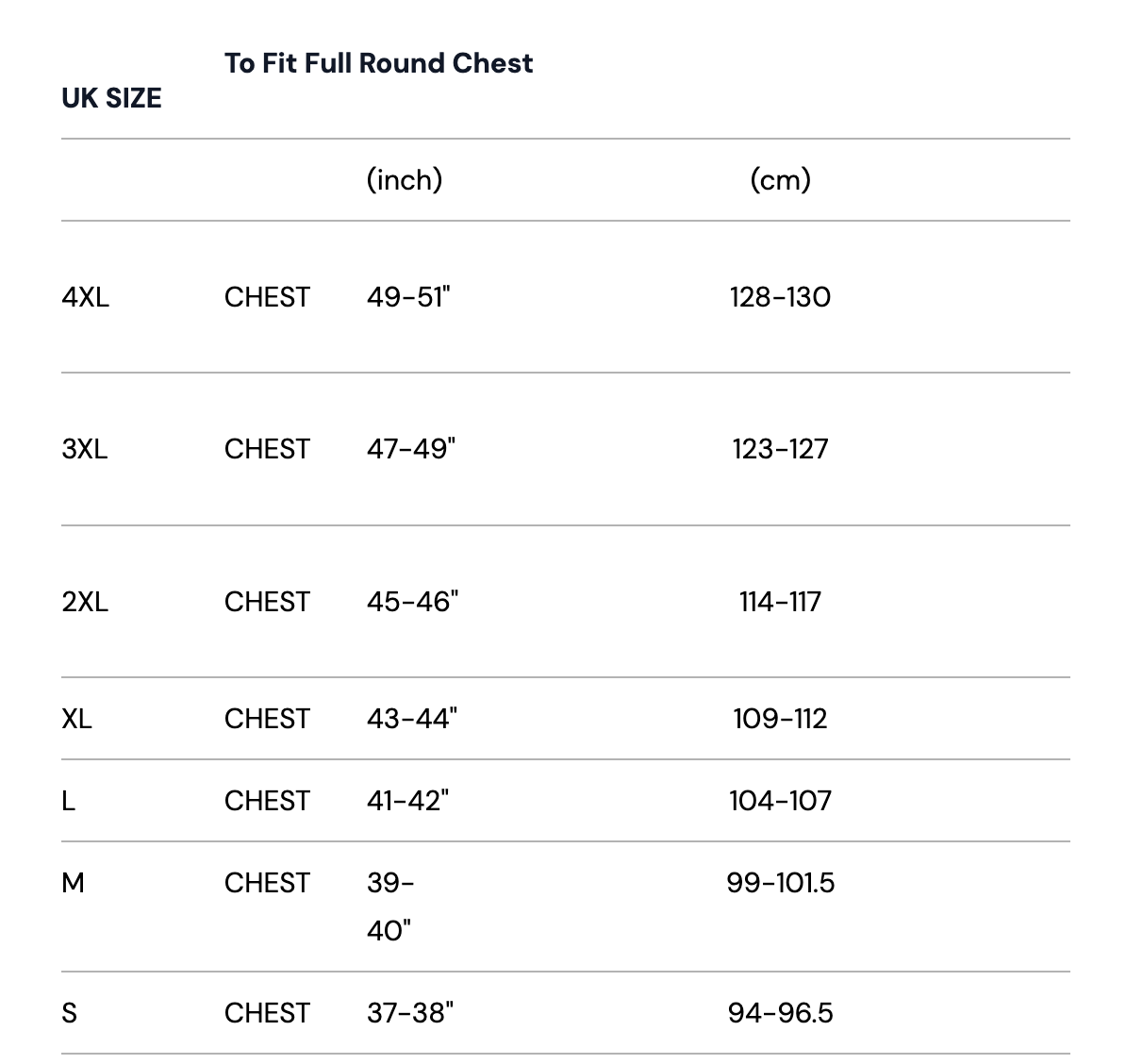Select the 4XL size label
Screen dimensions: 1126x1064
click(x=85, y=297)
